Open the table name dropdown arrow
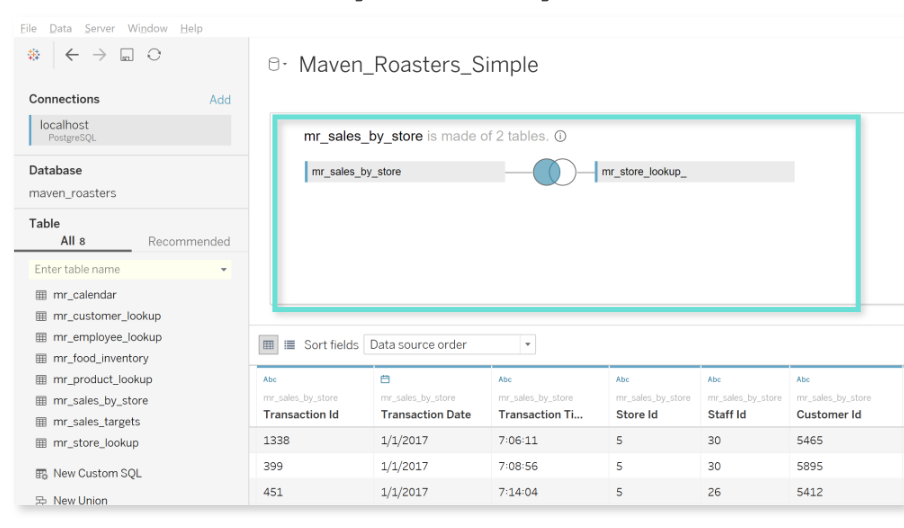This screenshot has height=528, width=904. [x=224, y=270]
